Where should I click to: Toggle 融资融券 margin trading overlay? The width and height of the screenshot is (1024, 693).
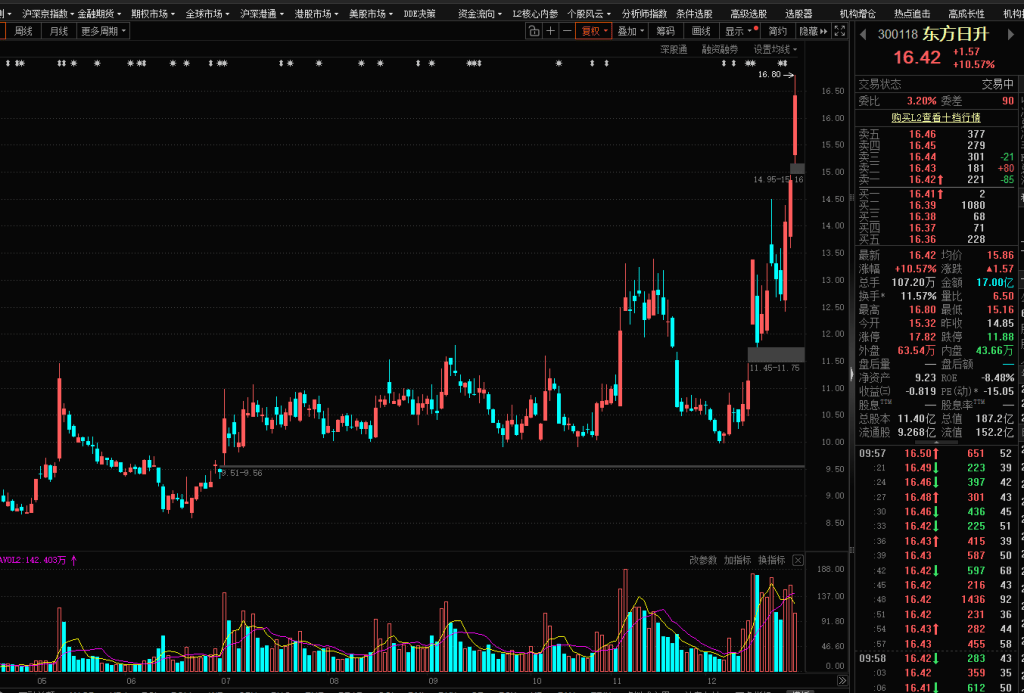click(719, 49)
